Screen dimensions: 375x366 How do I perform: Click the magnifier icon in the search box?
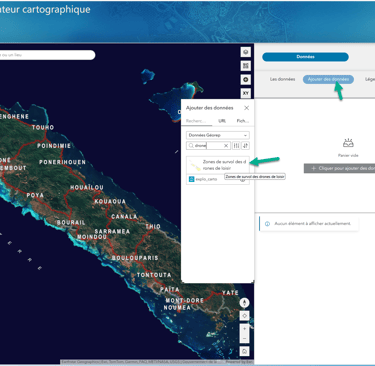coord(191,146)
